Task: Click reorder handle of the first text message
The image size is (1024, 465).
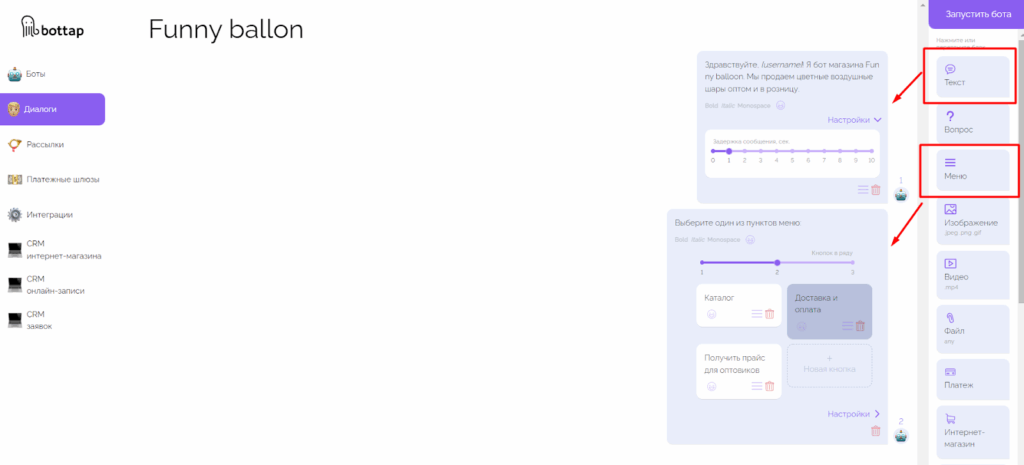Action: [863, 190]
